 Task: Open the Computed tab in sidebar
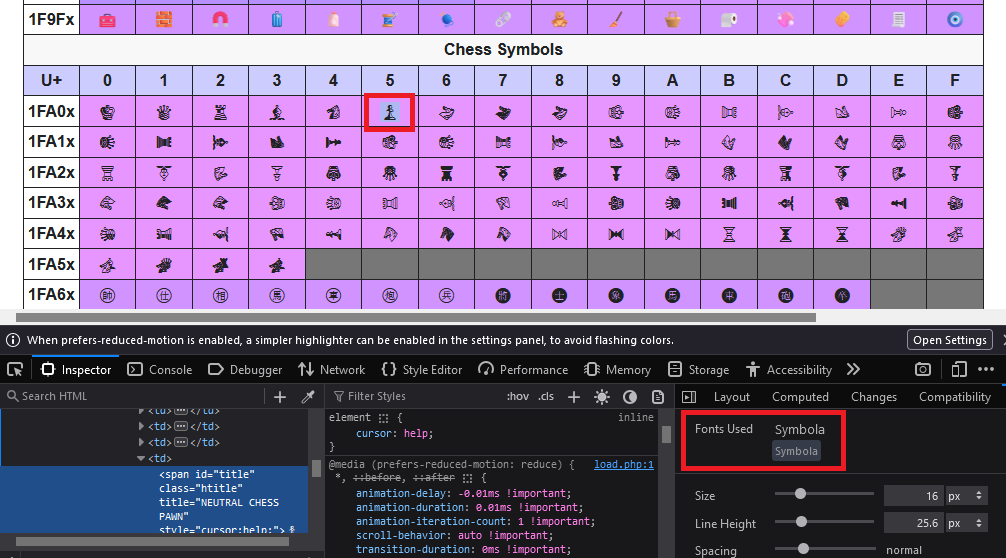[x=800, y=397]
